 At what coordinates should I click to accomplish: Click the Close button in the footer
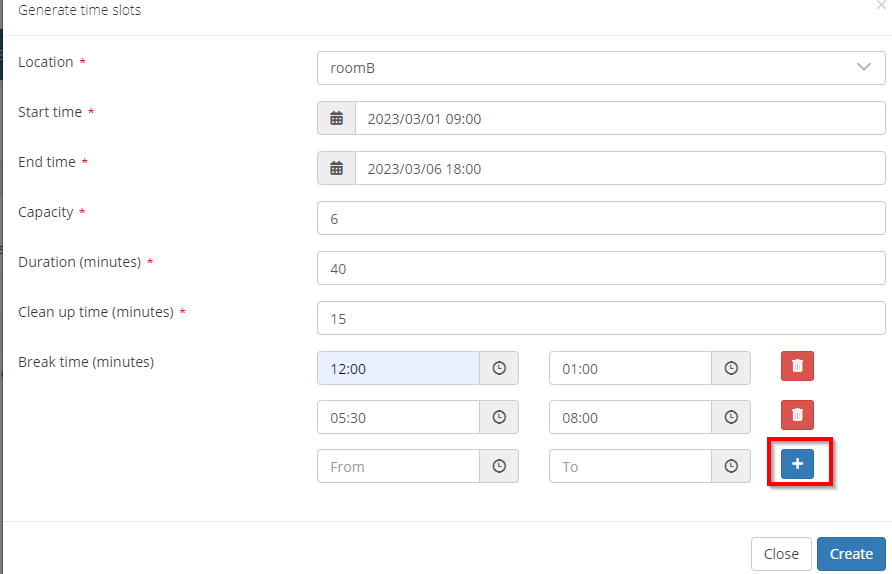[780, 554]
